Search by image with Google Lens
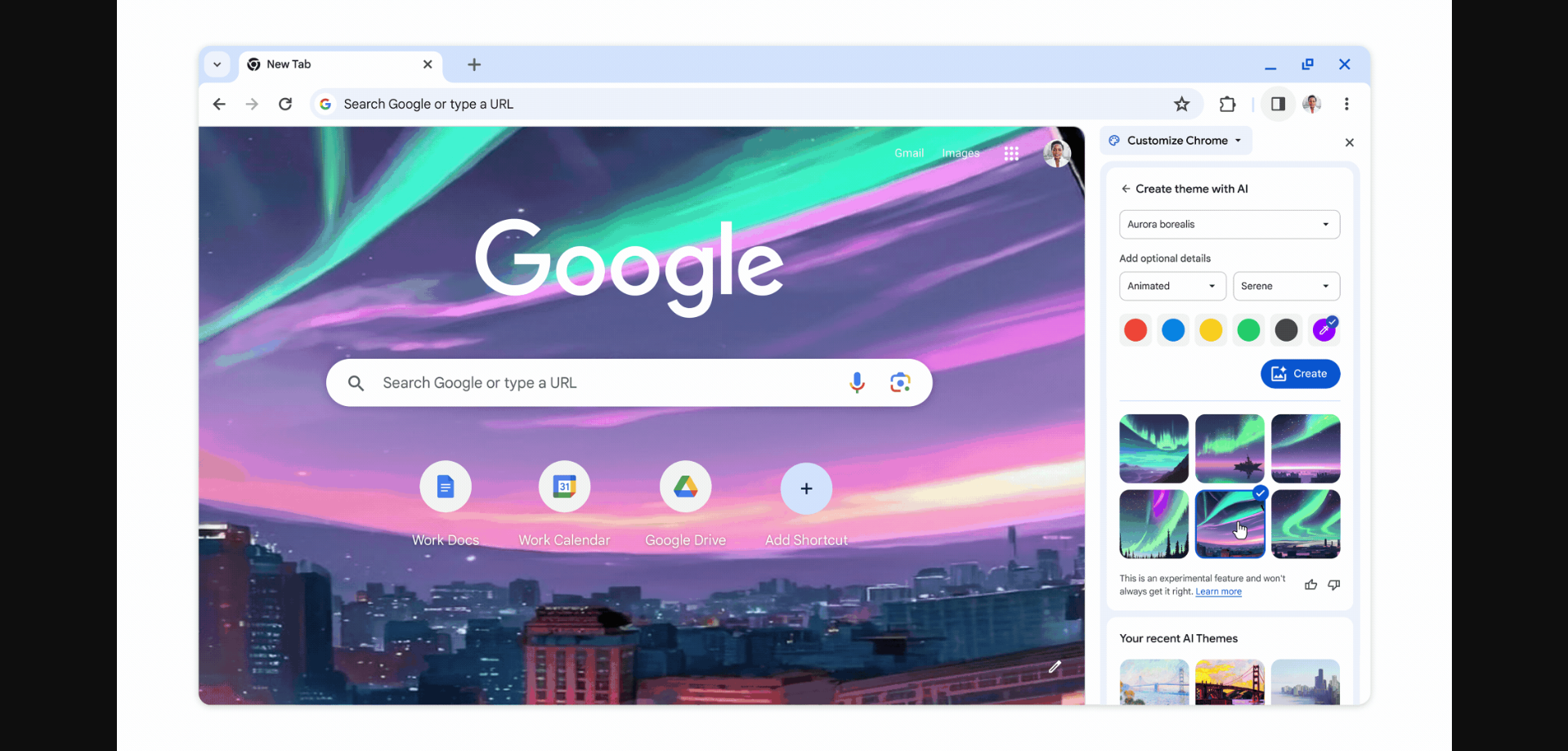This screenshot has width=1568, height=751. click(899, 382)
